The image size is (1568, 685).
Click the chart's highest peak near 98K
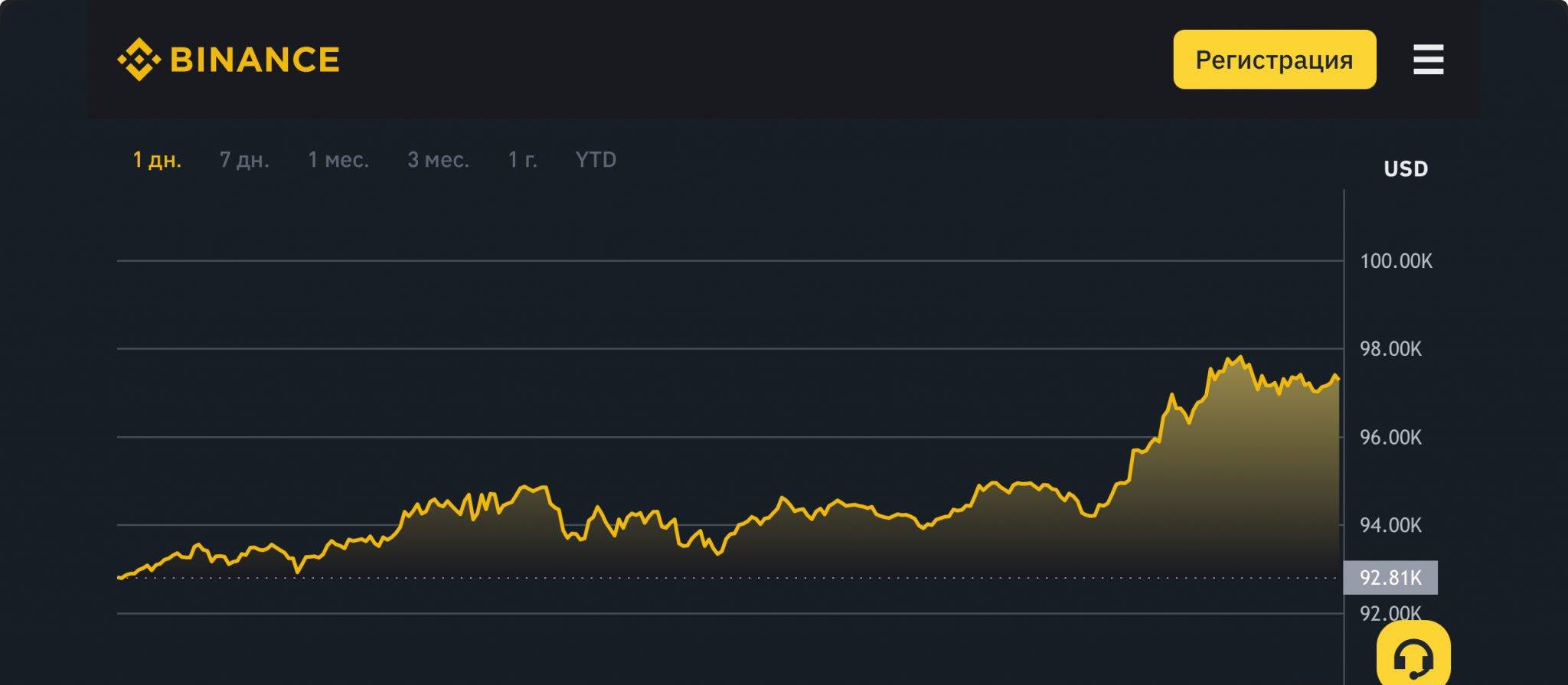pyautogui.click(x=1239, y=357)
